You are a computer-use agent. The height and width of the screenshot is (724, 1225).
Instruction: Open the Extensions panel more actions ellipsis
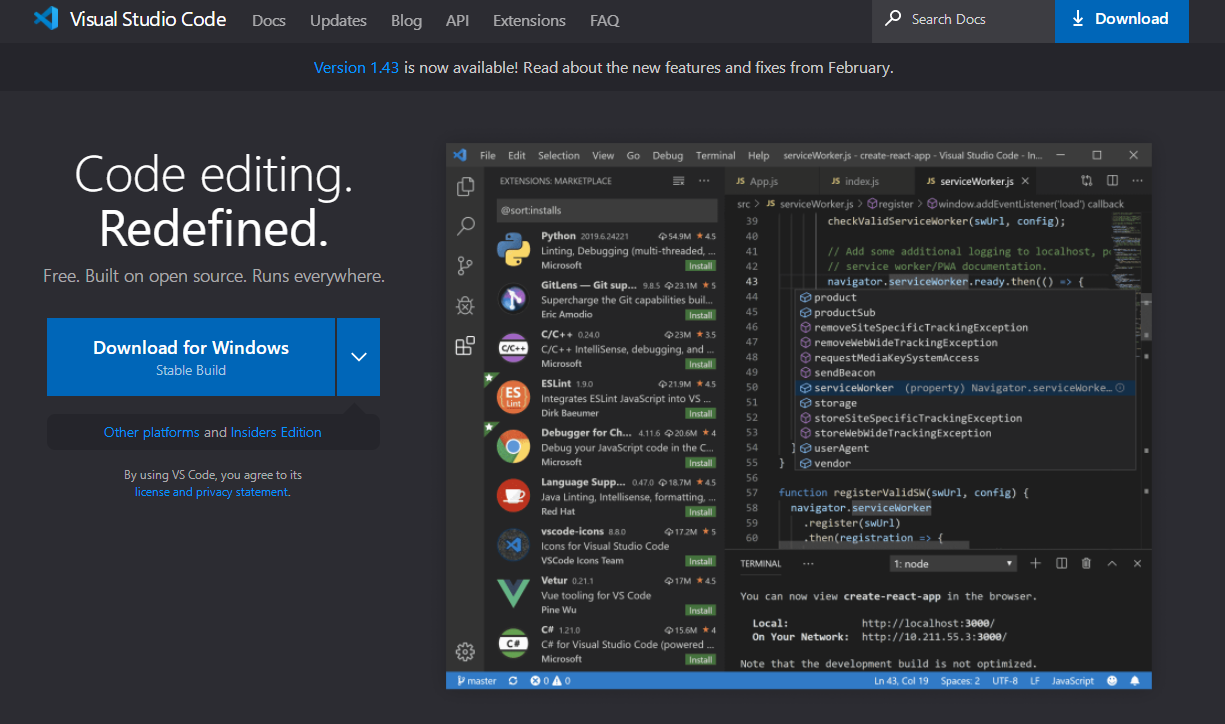[x=704, y=181]
